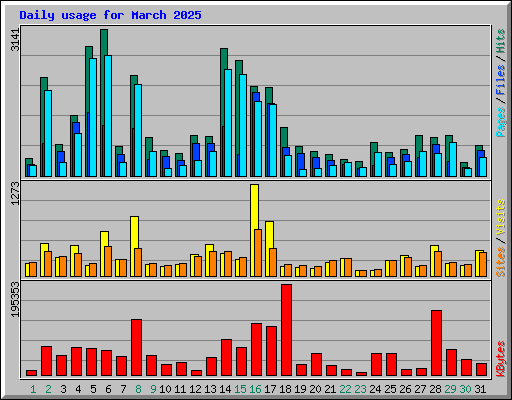This screenshot has height=400, width=512.
Task: Click the orange Sites legend label
Action: [501, 262]
